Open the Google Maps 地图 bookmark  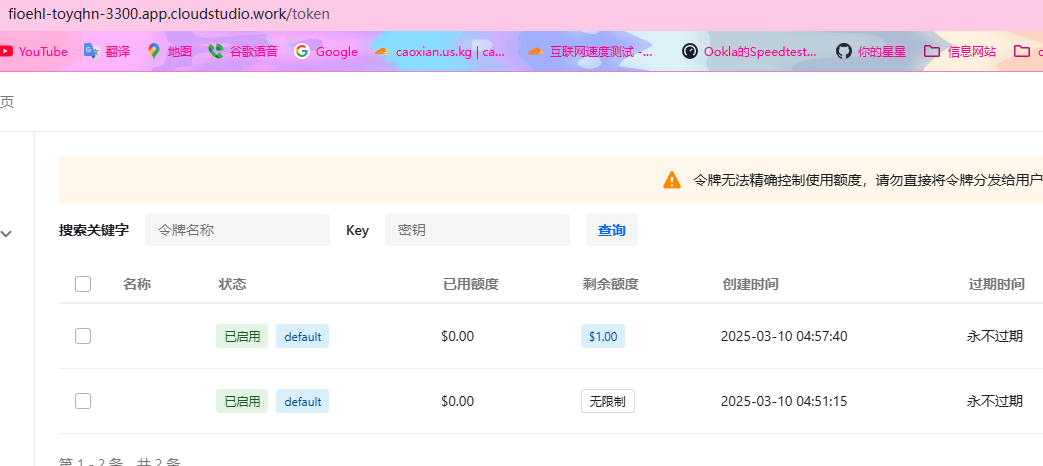coord(169,51)
